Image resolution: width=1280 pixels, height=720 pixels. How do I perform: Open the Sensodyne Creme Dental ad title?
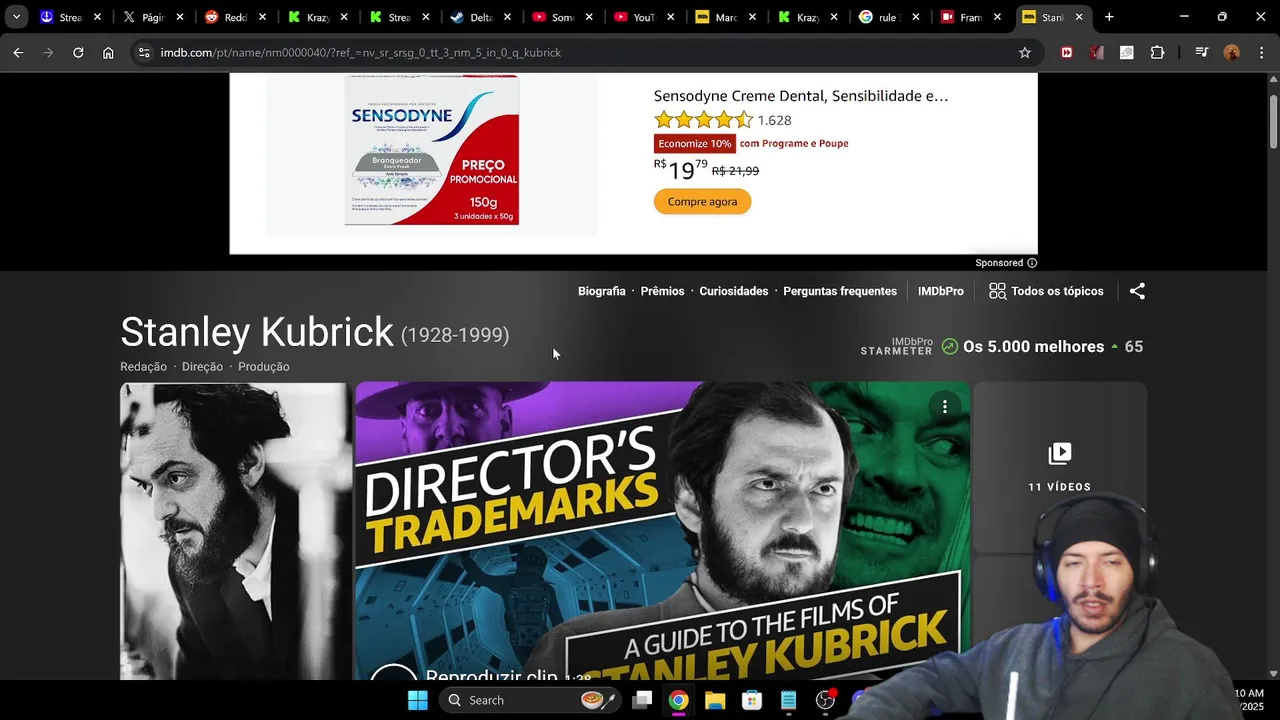pyautogui.click(x=801, y=96)
